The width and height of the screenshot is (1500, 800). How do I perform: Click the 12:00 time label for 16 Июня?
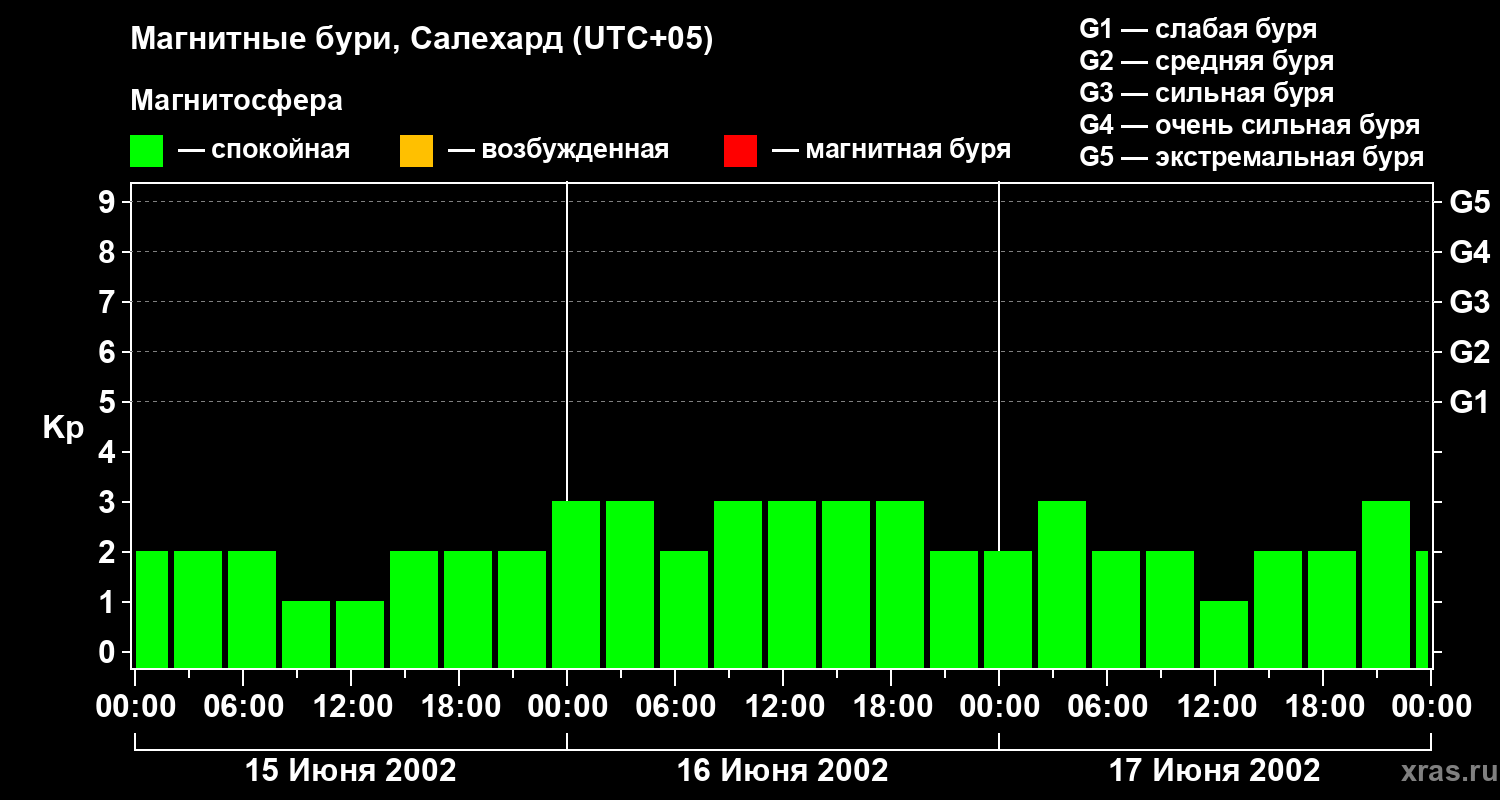(x=783, y=707)
